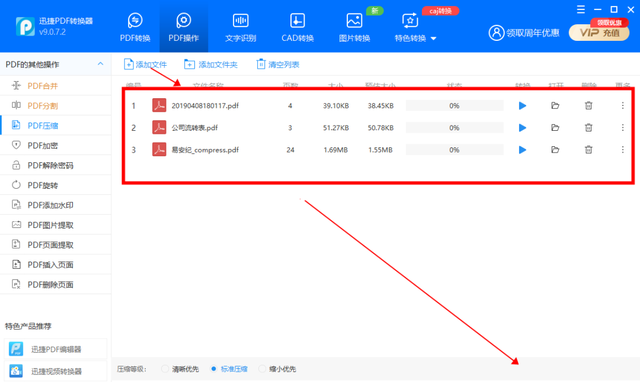
Task: Start converting 易安记_compress.pdf with play icon
Action: coord(522,150)
